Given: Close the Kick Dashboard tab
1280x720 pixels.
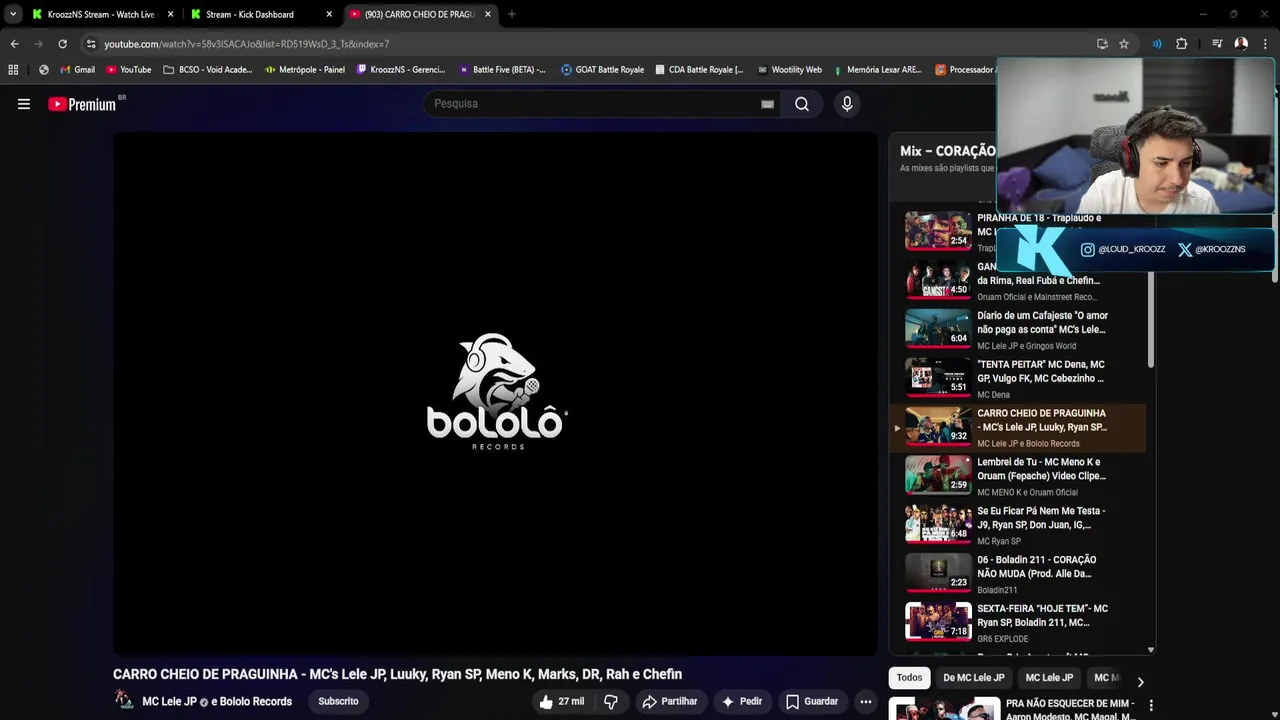Looking at the screenshot, I should tap(329, 14).
